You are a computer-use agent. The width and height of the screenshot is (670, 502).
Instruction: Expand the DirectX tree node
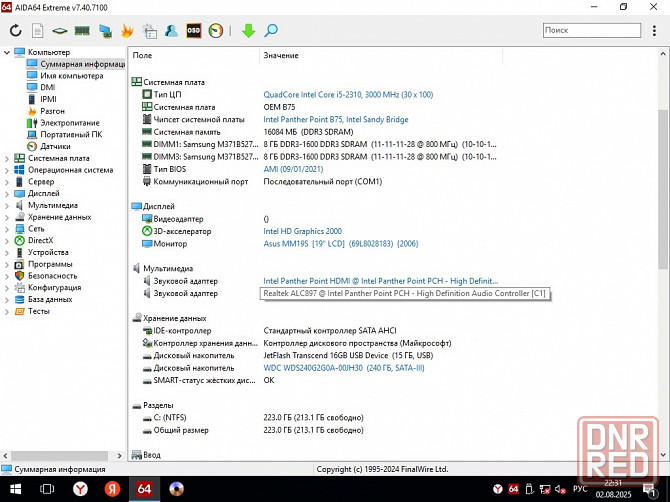click(6, 241)
